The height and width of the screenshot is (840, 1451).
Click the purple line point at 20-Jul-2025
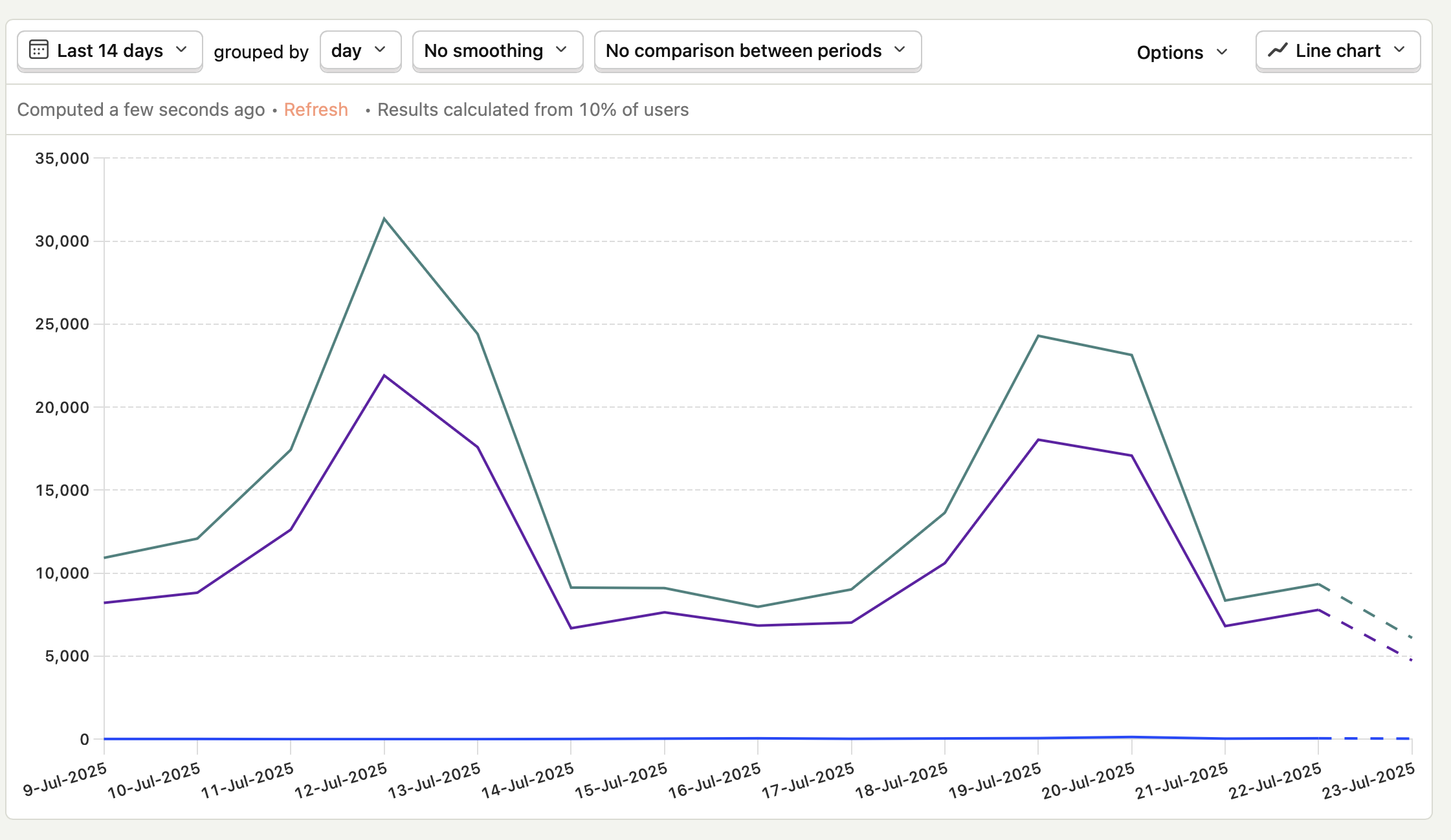(1131, 456)
